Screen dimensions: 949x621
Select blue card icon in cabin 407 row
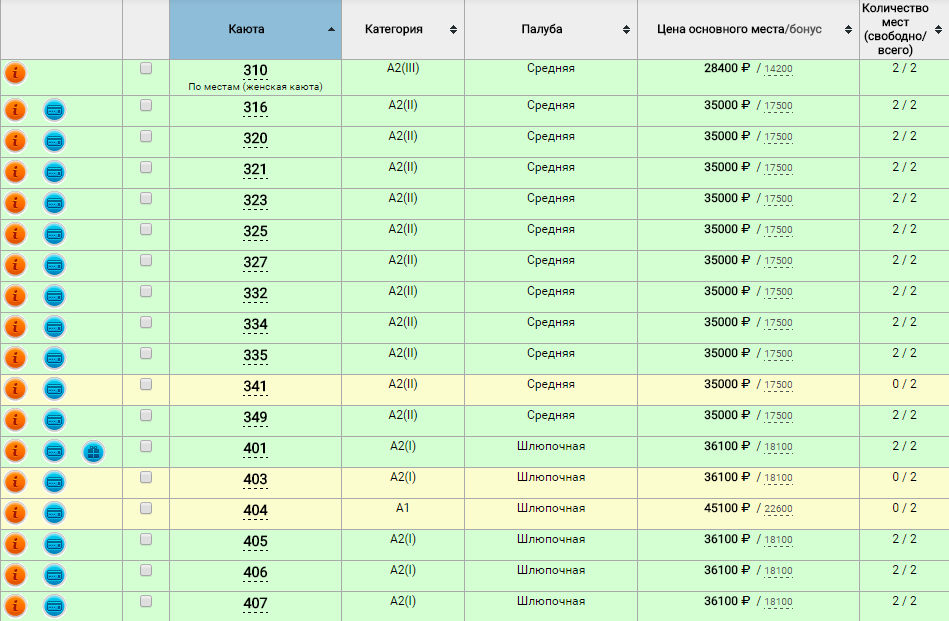[x=55, y=606]
